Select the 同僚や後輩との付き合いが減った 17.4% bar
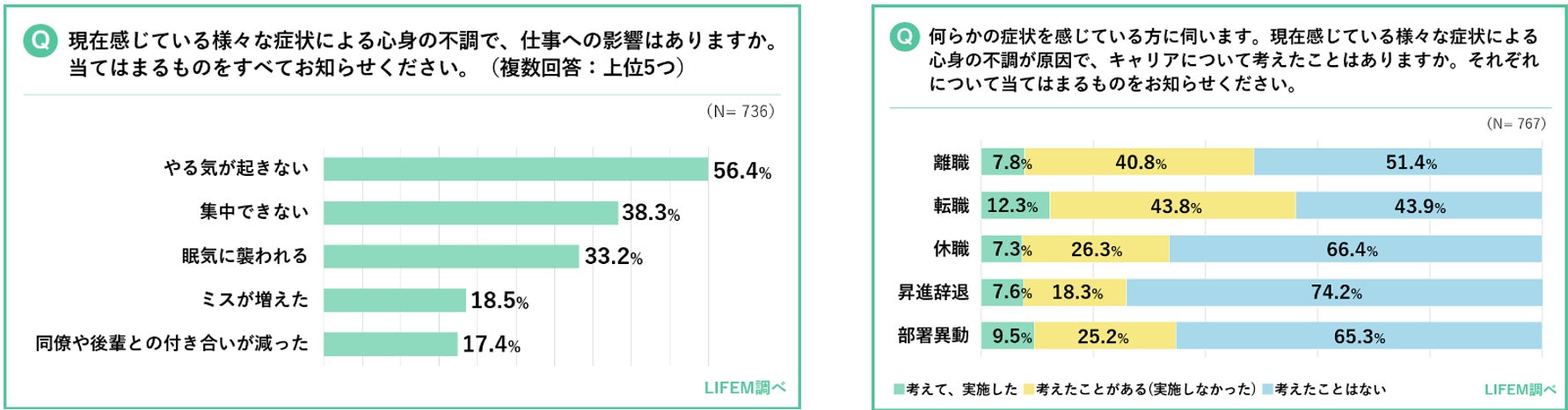This screenshot has width=1568, height=410. click(x=390, y=343)
